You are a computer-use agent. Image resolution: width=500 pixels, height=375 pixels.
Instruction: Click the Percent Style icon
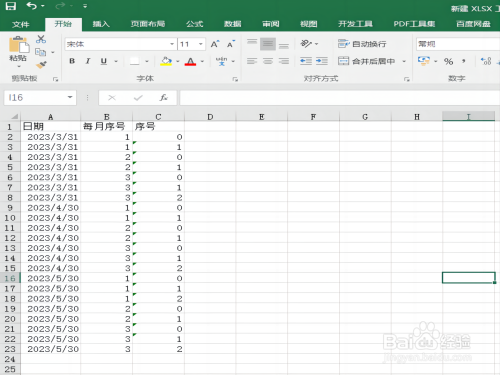[x=448, y=61]
